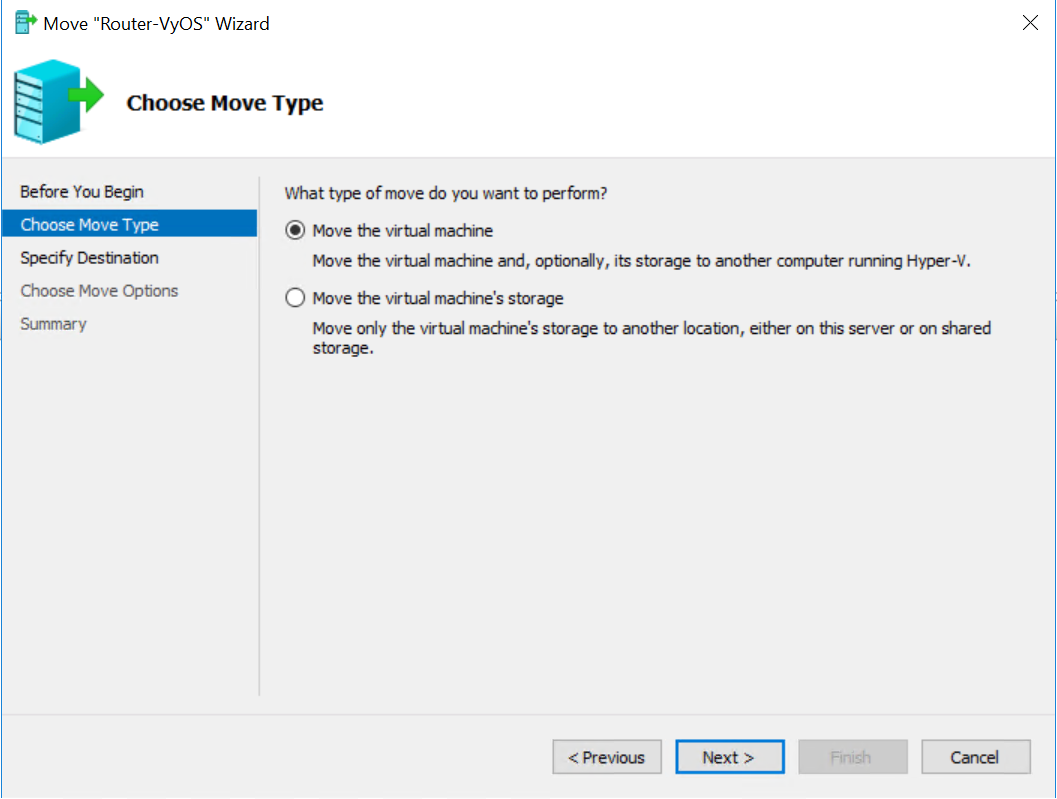Image resolution: width=1057 pixels, height=799 pixels.
Task: Click the Previous button
Action: pyautogui.click(x=607, y=757)
